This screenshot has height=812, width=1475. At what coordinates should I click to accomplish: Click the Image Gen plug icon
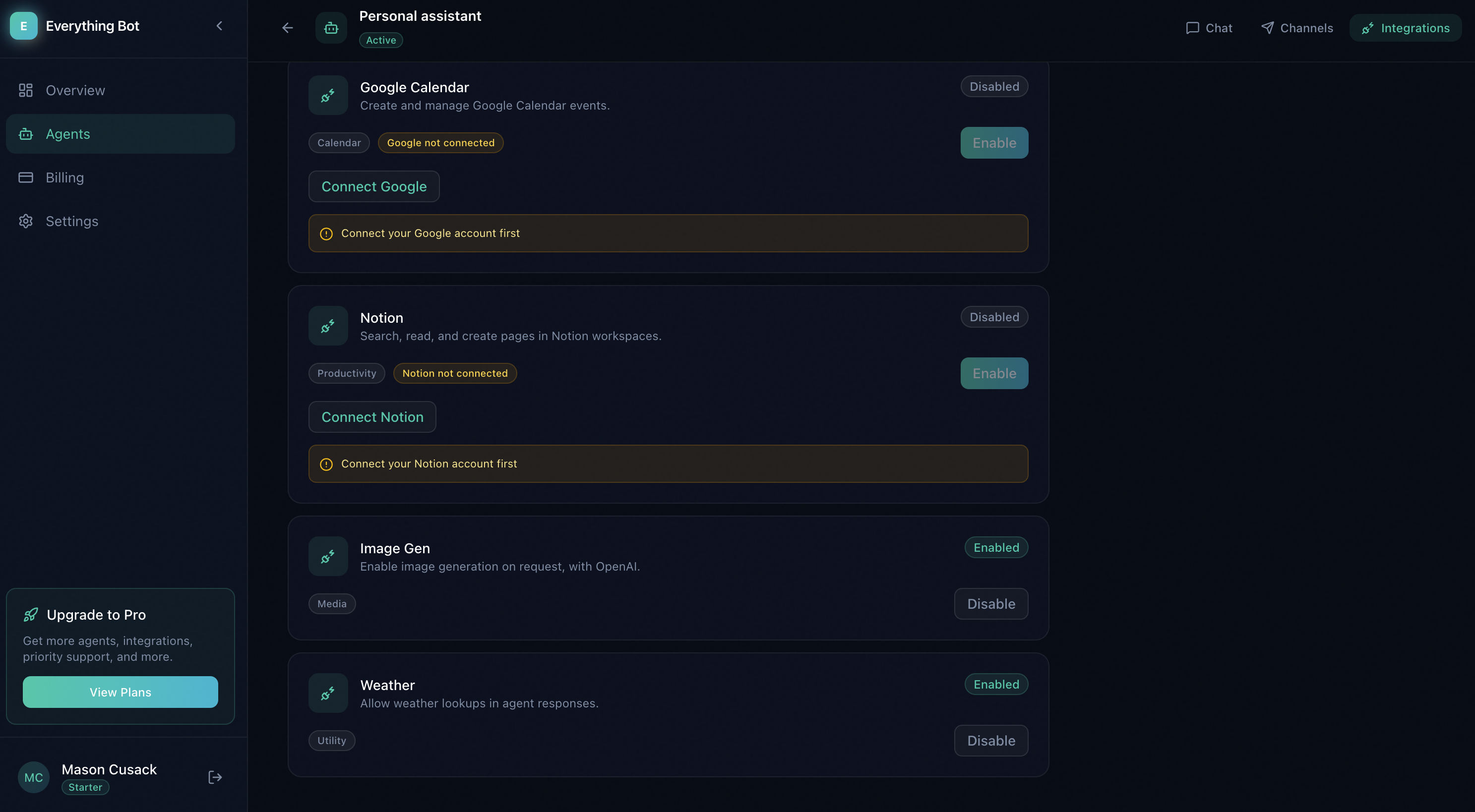[x=328, y=556]
